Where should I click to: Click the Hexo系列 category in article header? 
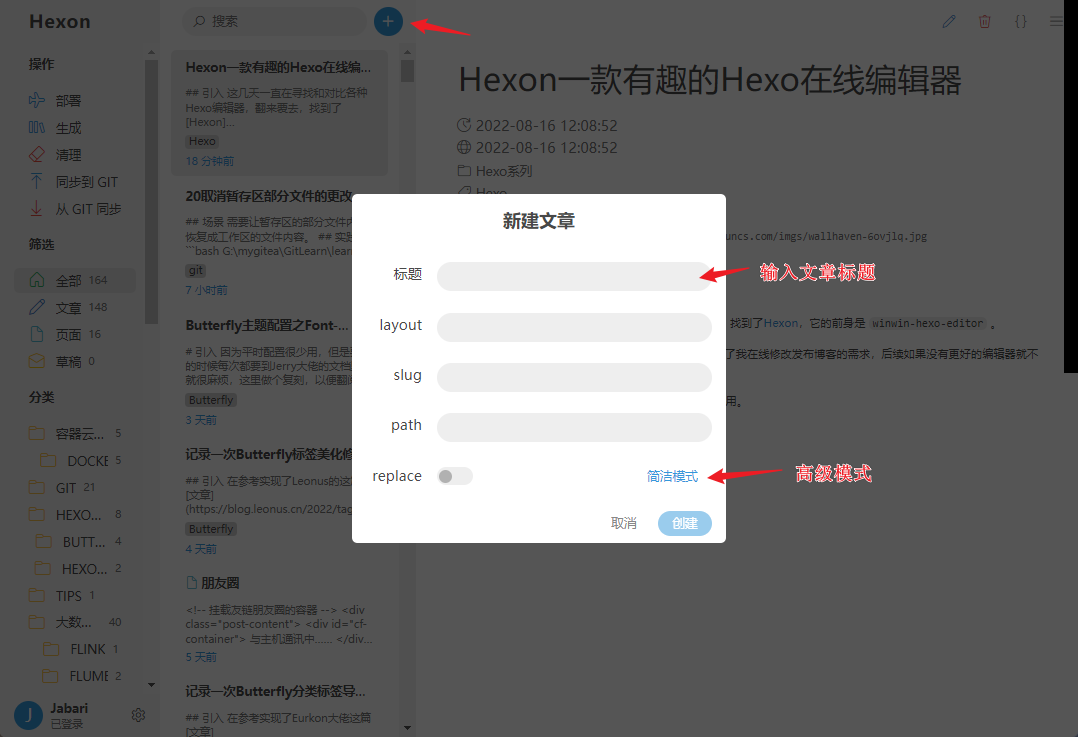click(x=504, y=171)
